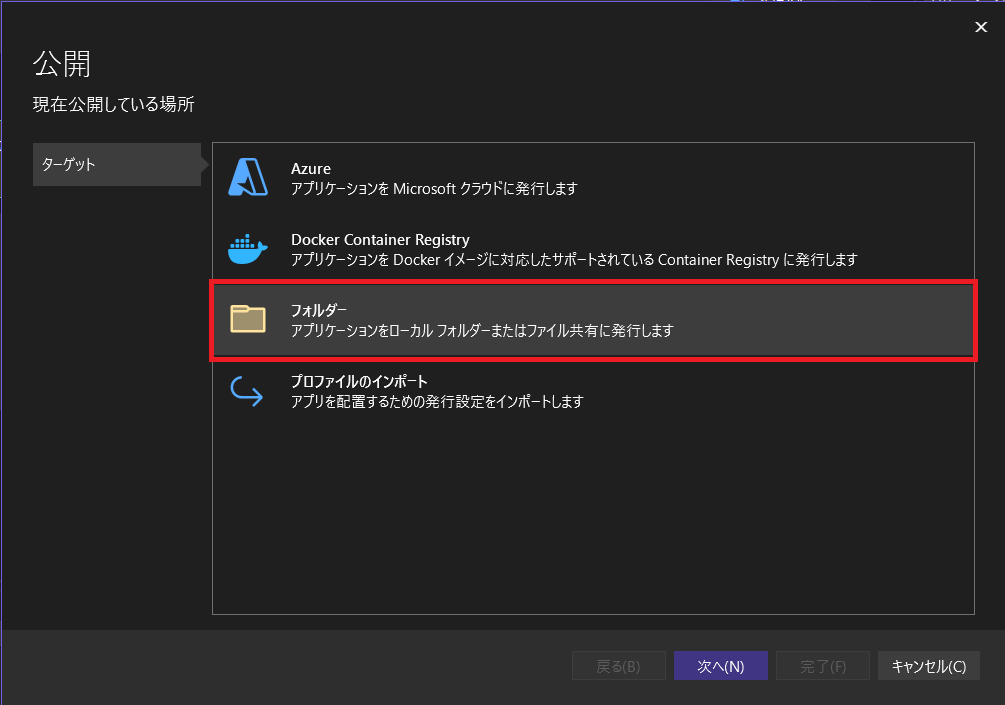This screenshot has height=705, width=1005.
Task: Click the yellow folder icon
Action: tap(247, 319)
